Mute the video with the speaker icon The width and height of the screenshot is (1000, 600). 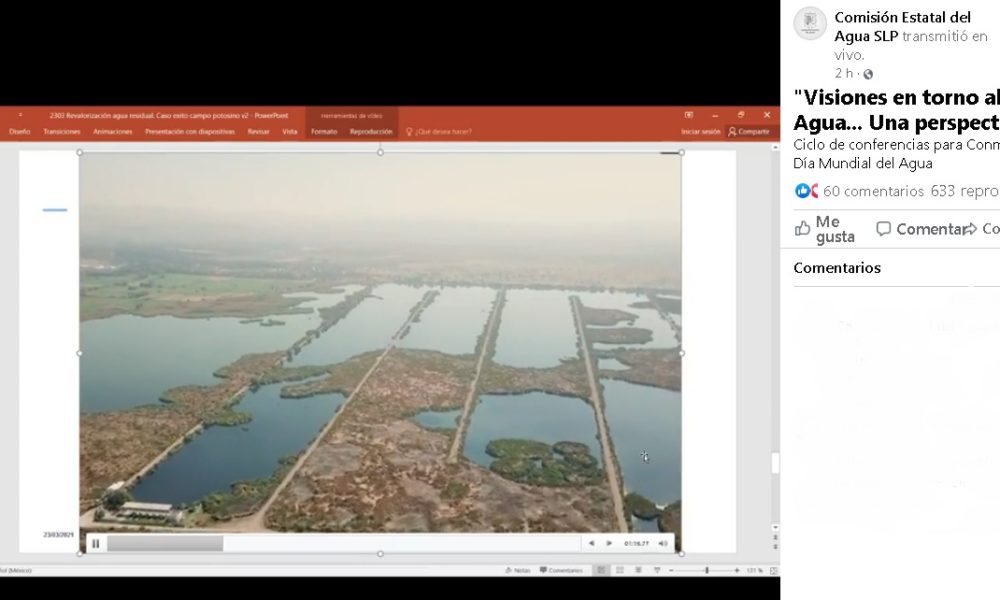coord(663,543)
